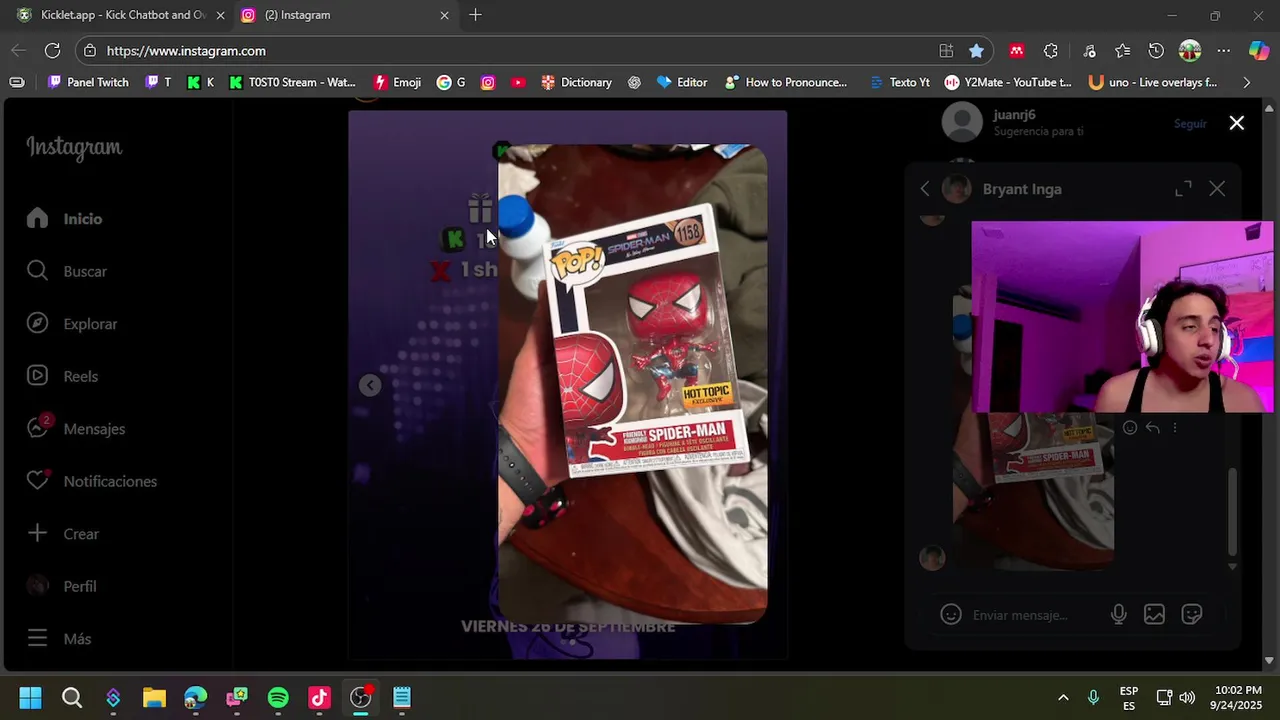This screenshot has height=720, width=1280.
Task: Open the Más hamburger menu
Action: point(37,638)
